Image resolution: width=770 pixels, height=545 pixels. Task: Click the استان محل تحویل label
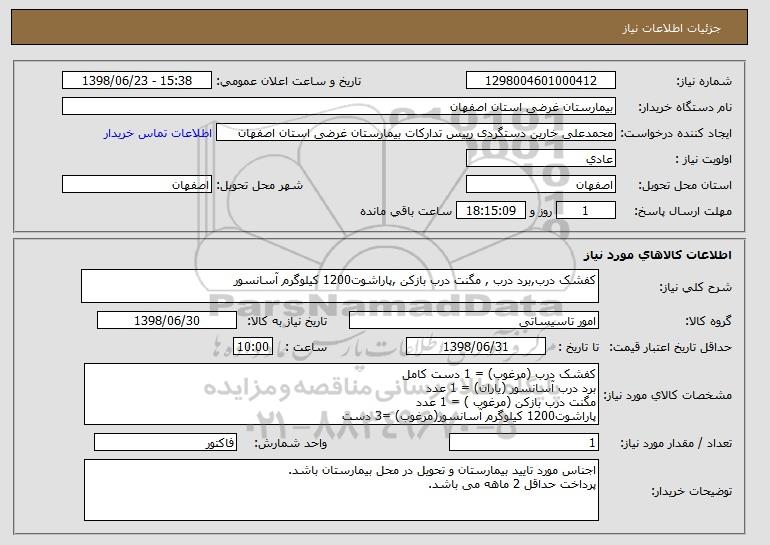click(685, 186)
